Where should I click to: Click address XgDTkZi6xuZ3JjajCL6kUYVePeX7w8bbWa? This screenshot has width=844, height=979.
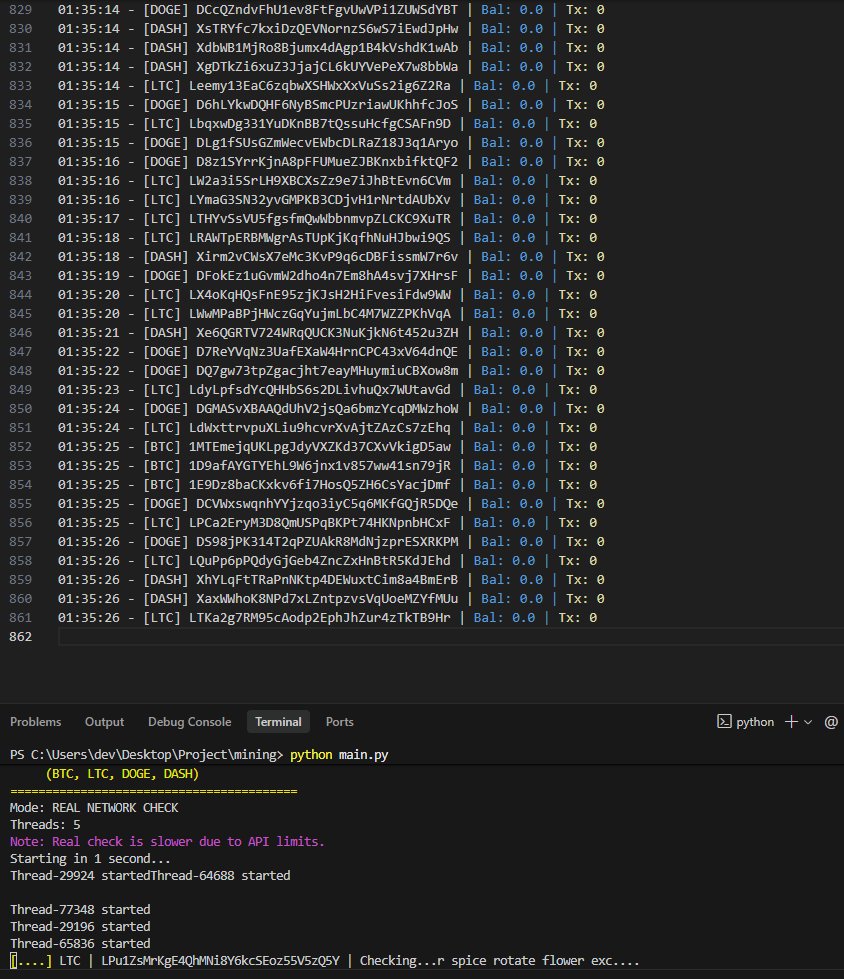point(327,67)
